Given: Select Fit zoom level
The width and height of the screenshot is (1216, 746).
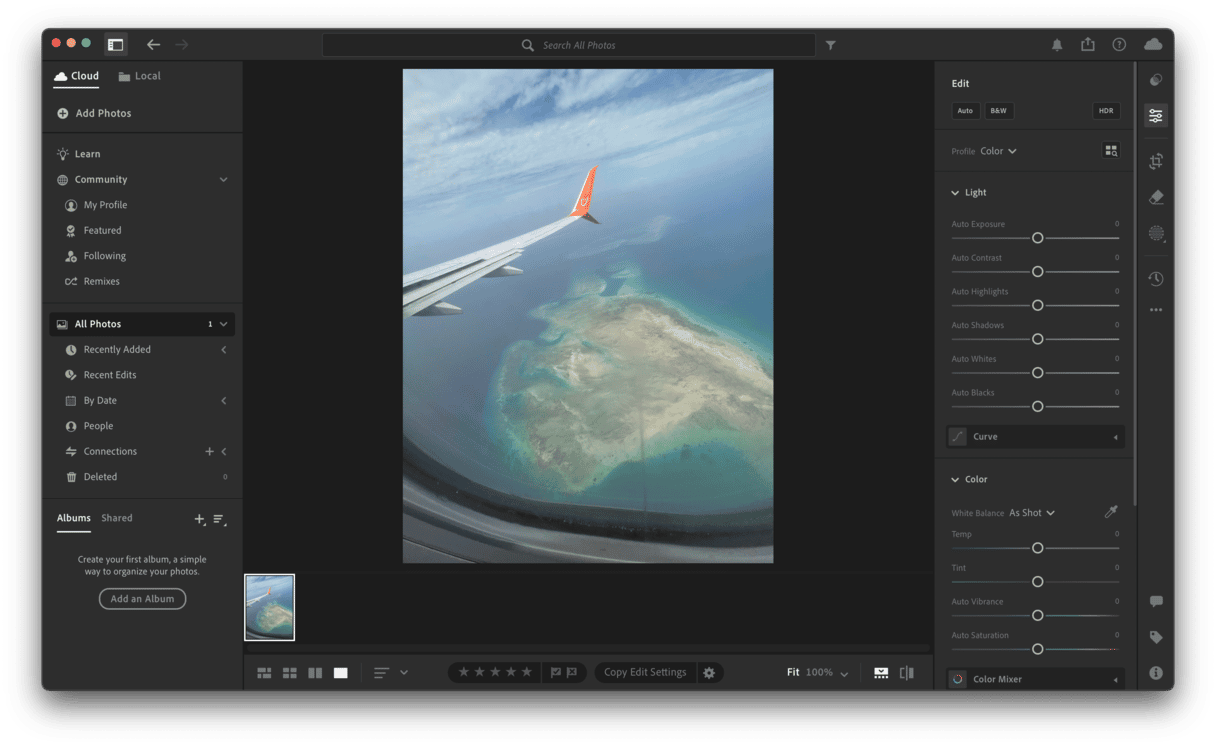Looking at the screenshot, I should point(793,673).
